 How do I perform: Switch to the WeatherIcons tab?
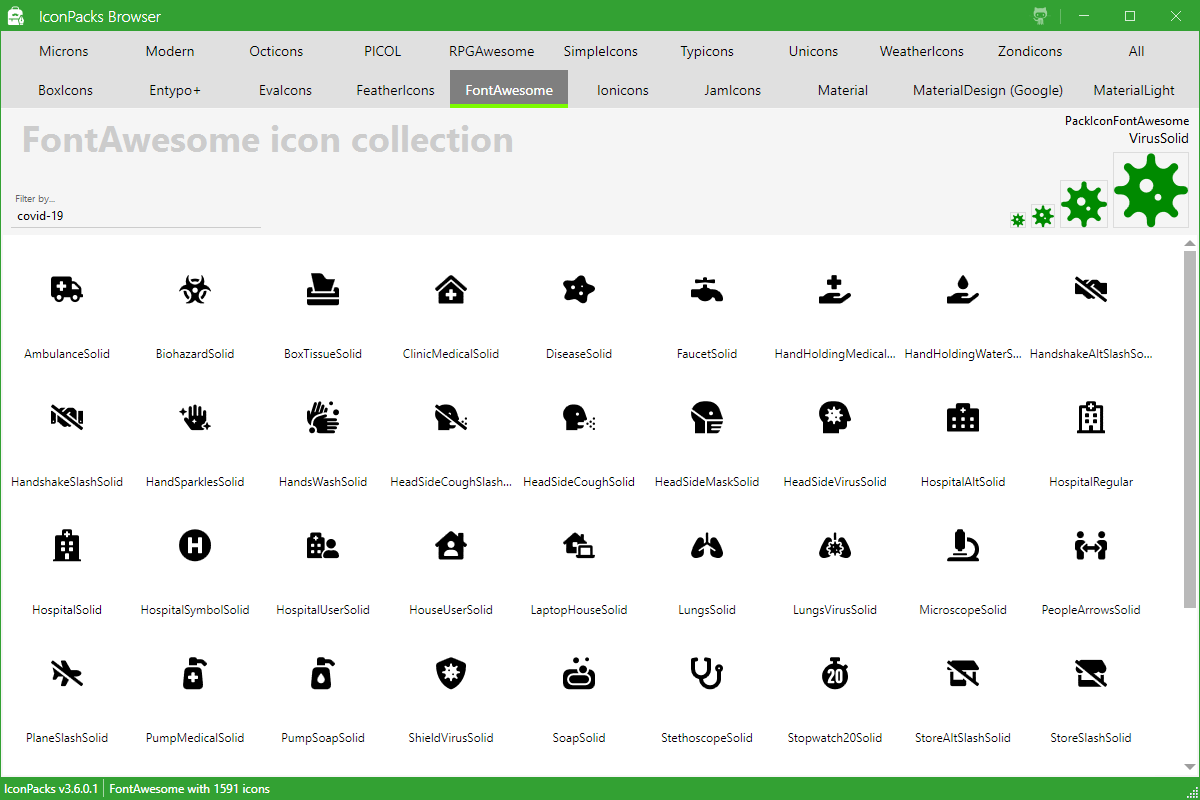pyautogui.click(x=922, y=51)
